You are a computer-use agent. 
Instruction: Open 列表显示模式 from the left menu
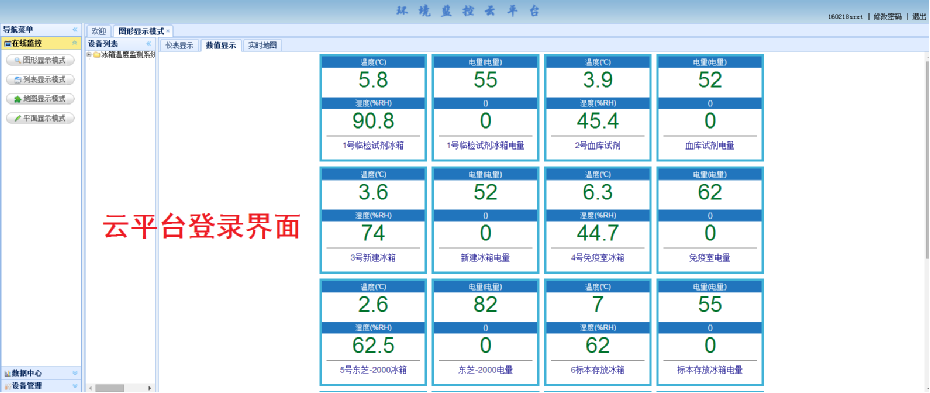pyautogui.click(x=41, y=80)
